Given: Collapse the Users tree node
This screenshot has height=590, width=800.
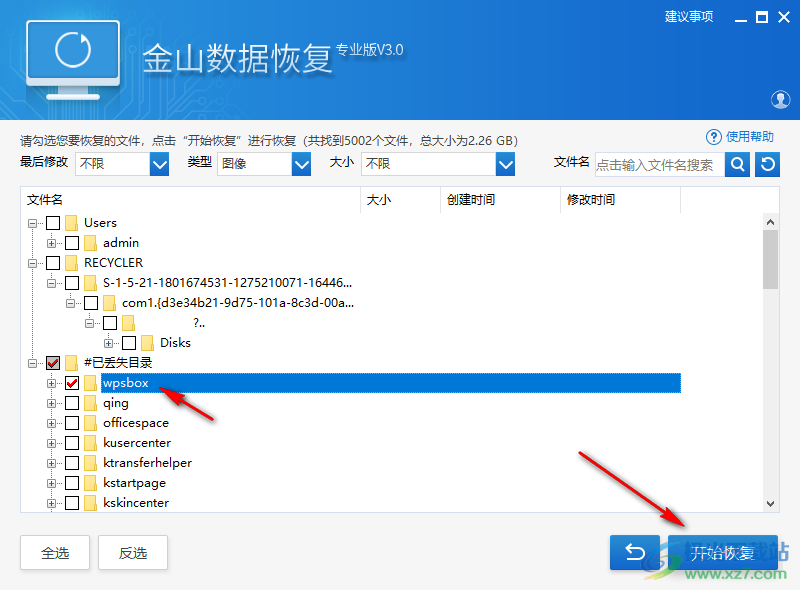Looking at the screenshot, I should click(x=33, y=223).
